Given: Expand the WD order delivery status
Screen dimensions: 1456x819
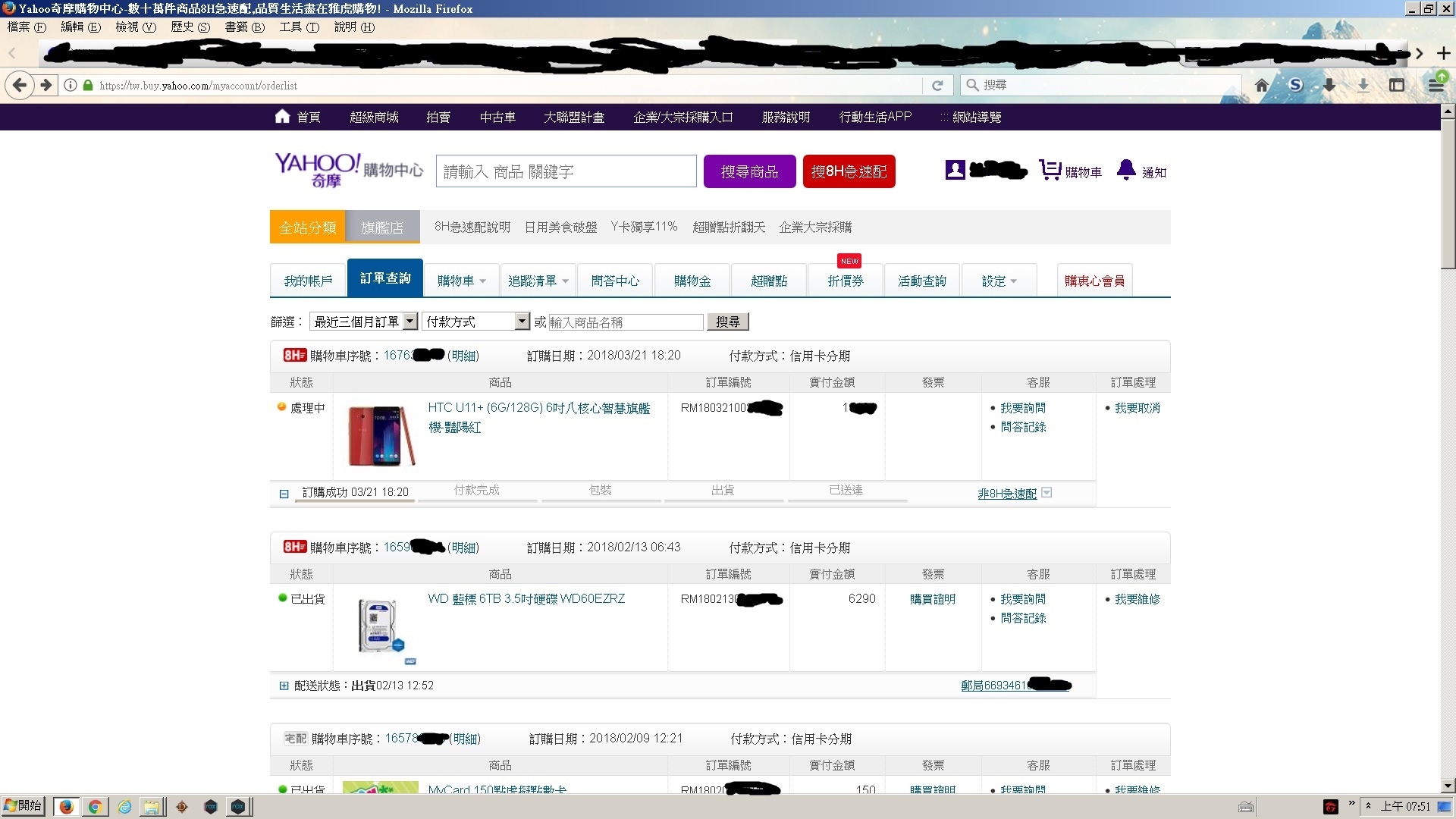Looking at the screenshot, I should (x=284, y=686).
